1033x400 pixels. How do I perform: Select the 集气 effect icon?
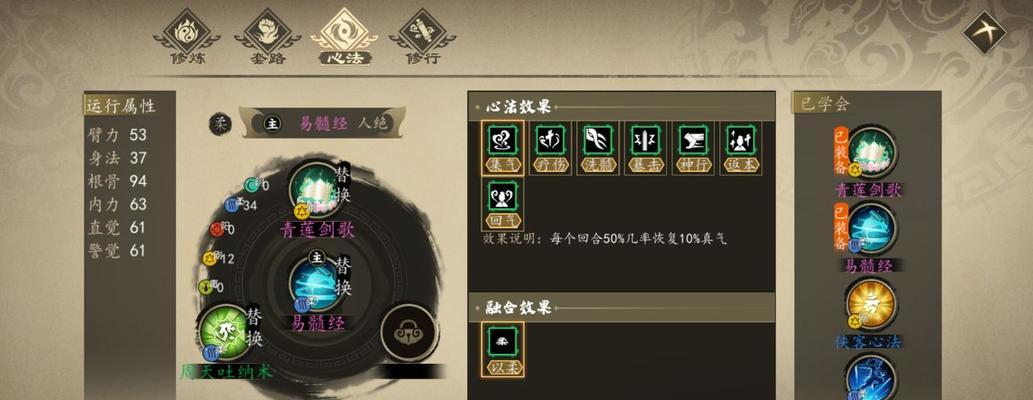click(x=503, y=148)
